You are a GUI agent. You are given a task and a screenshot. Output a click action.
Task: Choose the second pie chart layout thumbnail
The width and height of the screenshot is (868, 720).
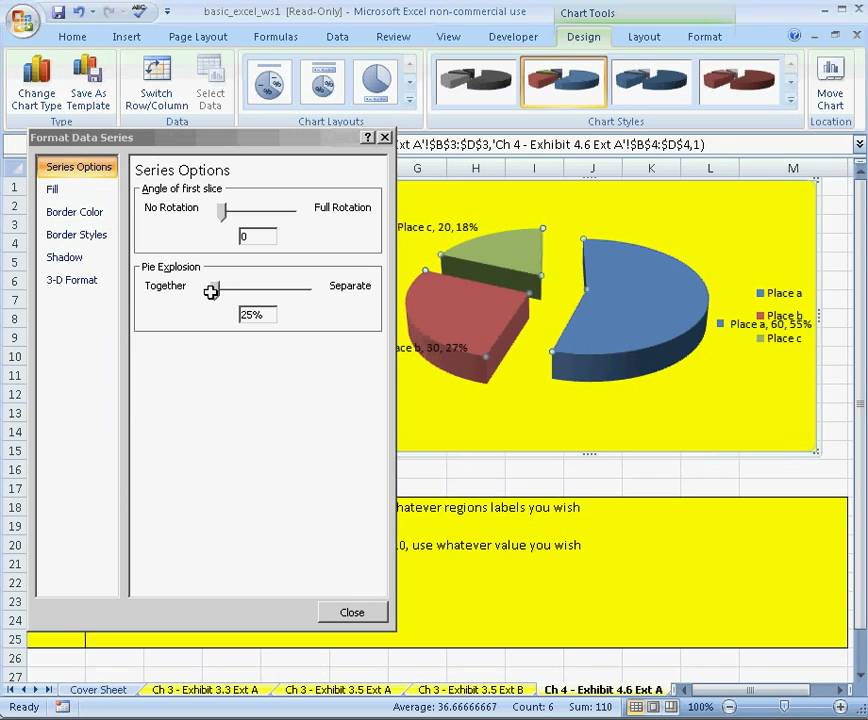point(323,82)
